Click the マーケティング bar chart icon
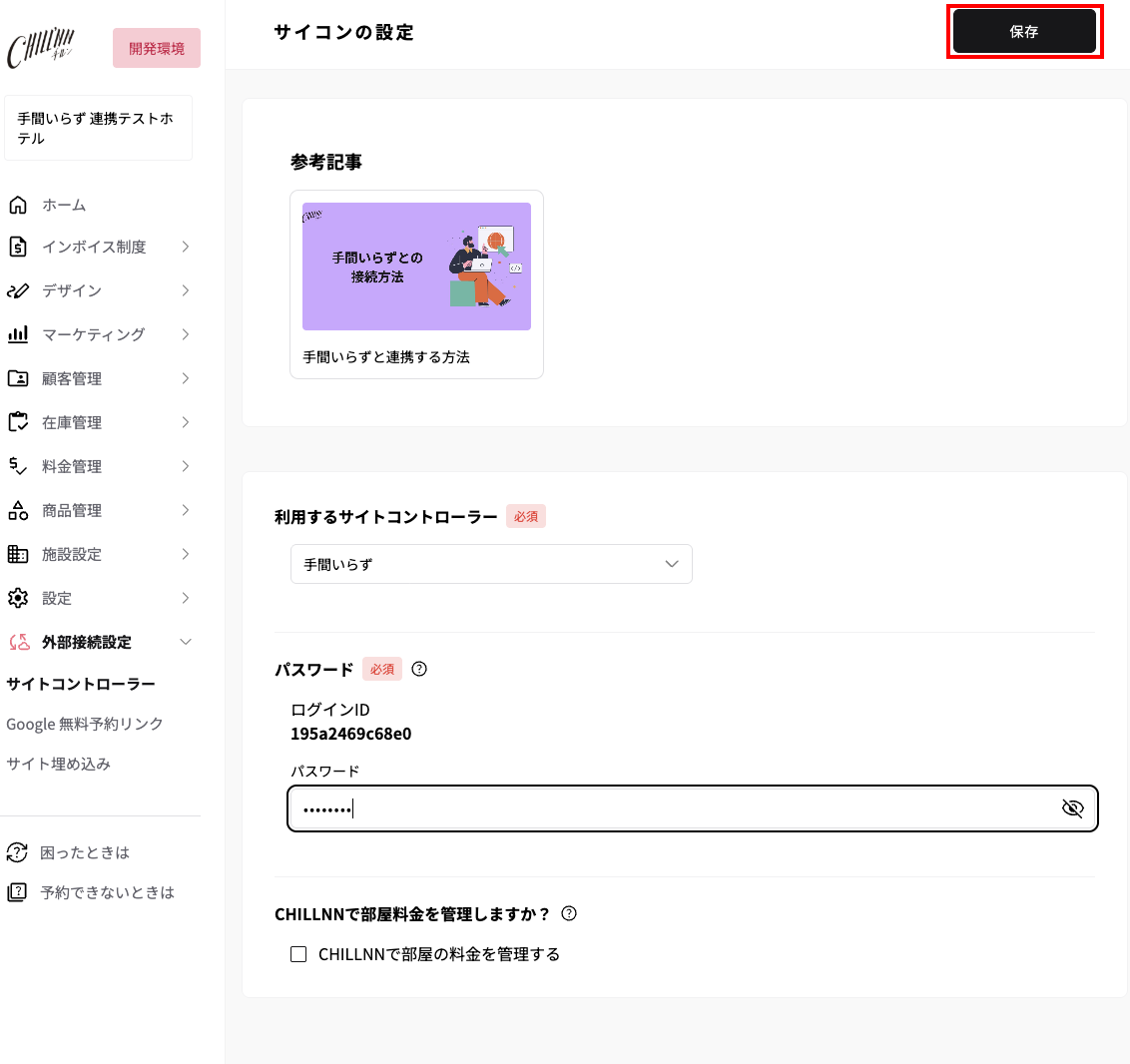 tap(18, 334)
